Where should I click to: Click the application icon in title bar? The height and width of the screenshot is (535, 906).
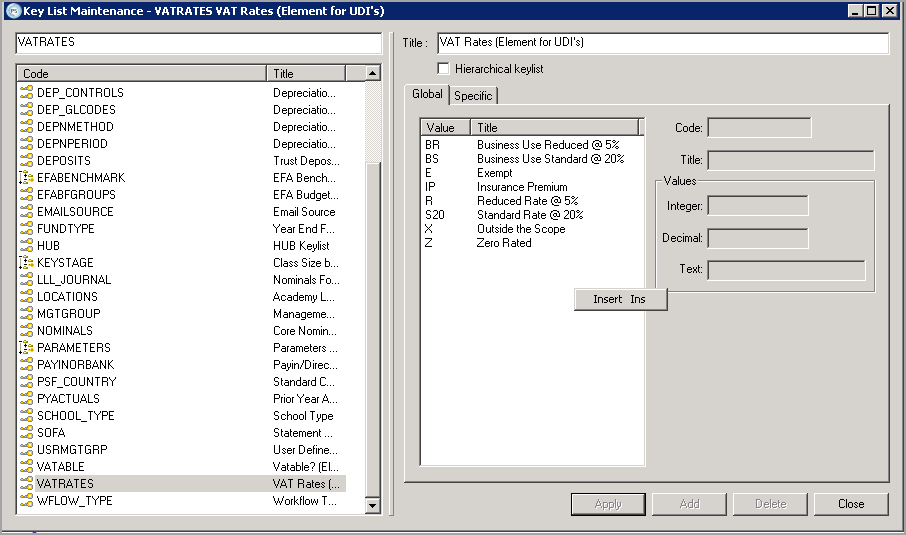12,11
